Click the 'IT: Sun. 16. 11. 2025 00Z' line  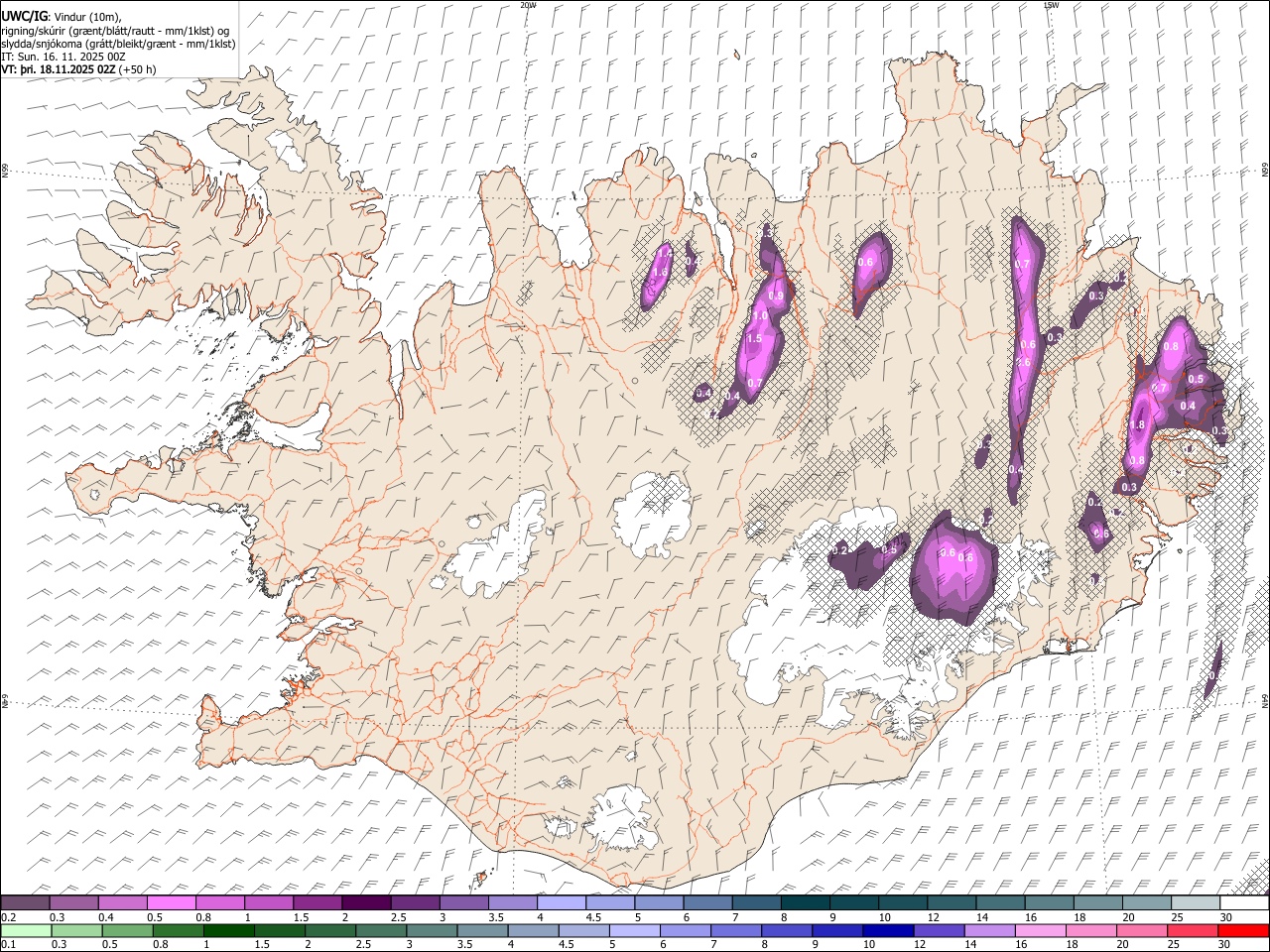(63, 57)
